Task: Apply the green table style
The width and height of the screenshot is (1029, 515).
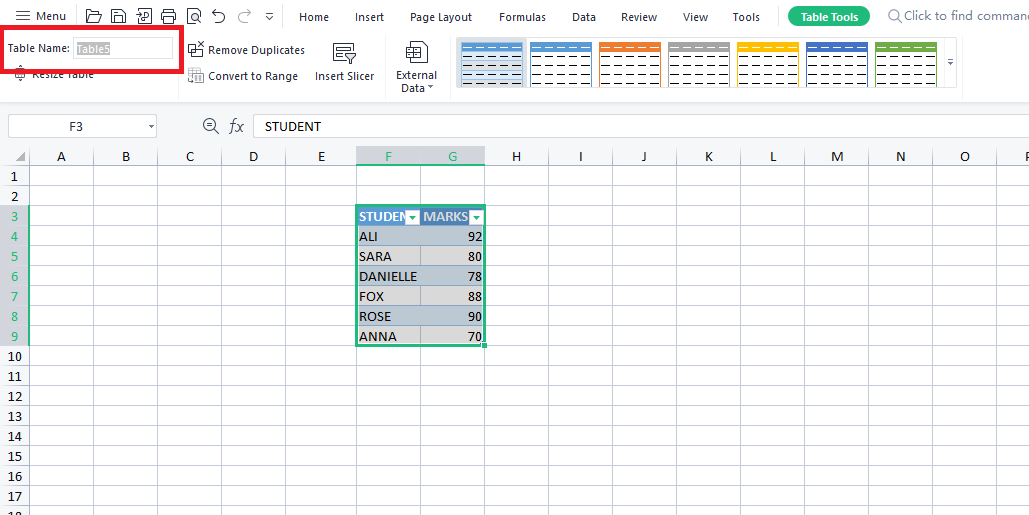Action: click(x=906, y=64)
